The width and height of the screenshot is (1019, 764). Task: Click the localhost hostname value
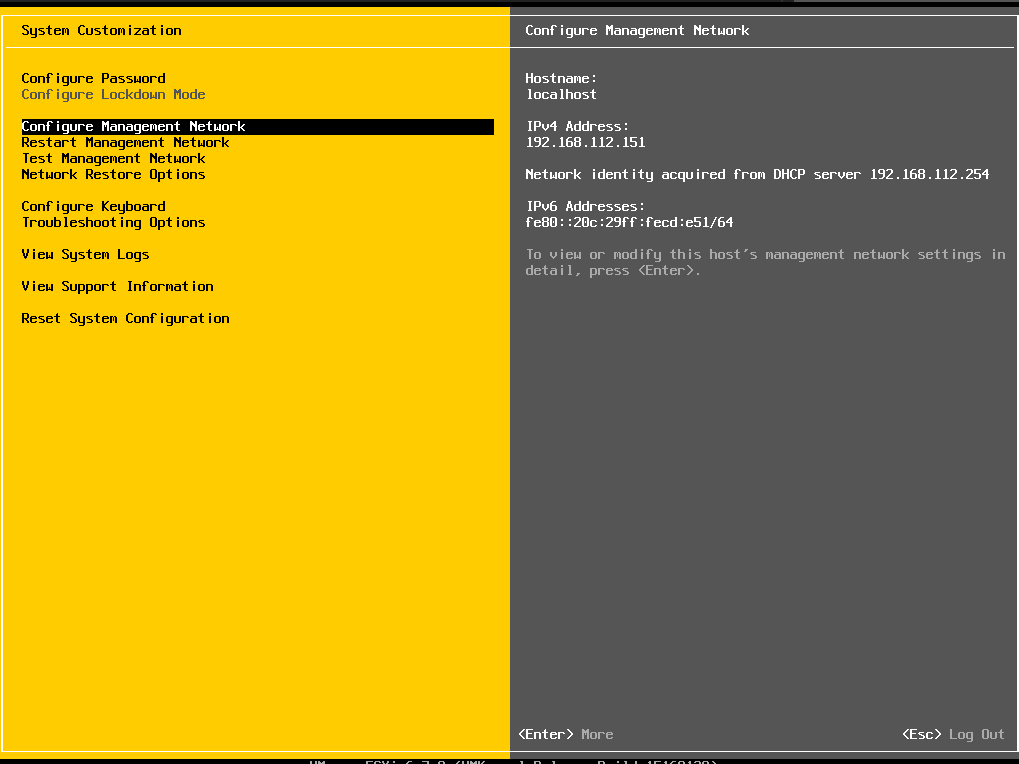coord(561,95)
